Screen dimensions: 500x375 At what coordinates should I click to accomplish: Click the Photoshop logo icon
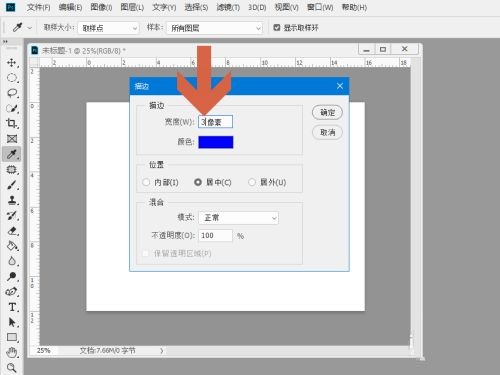11,7
